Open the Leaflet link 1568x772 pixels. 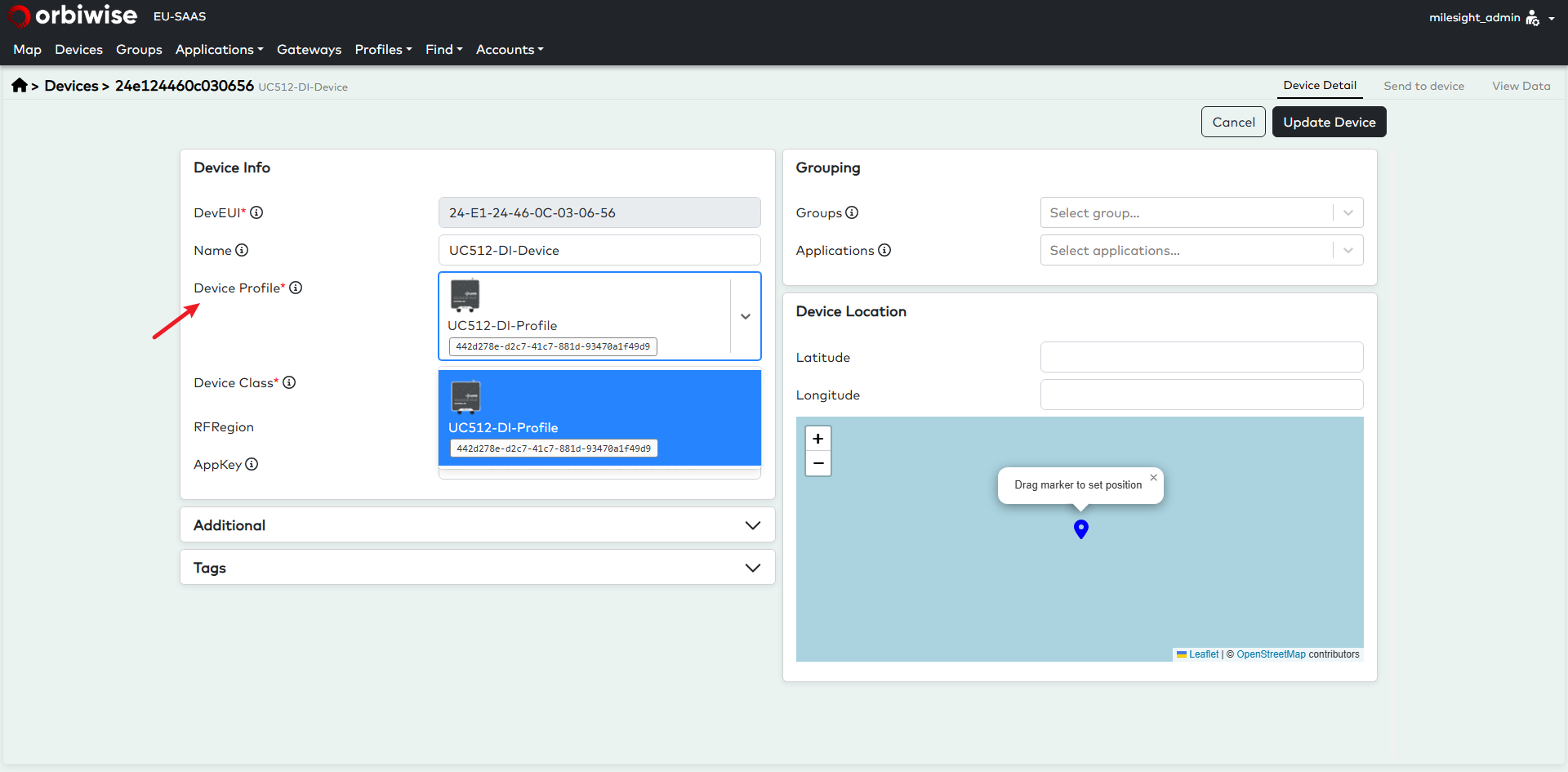[x=1203, y=654]
